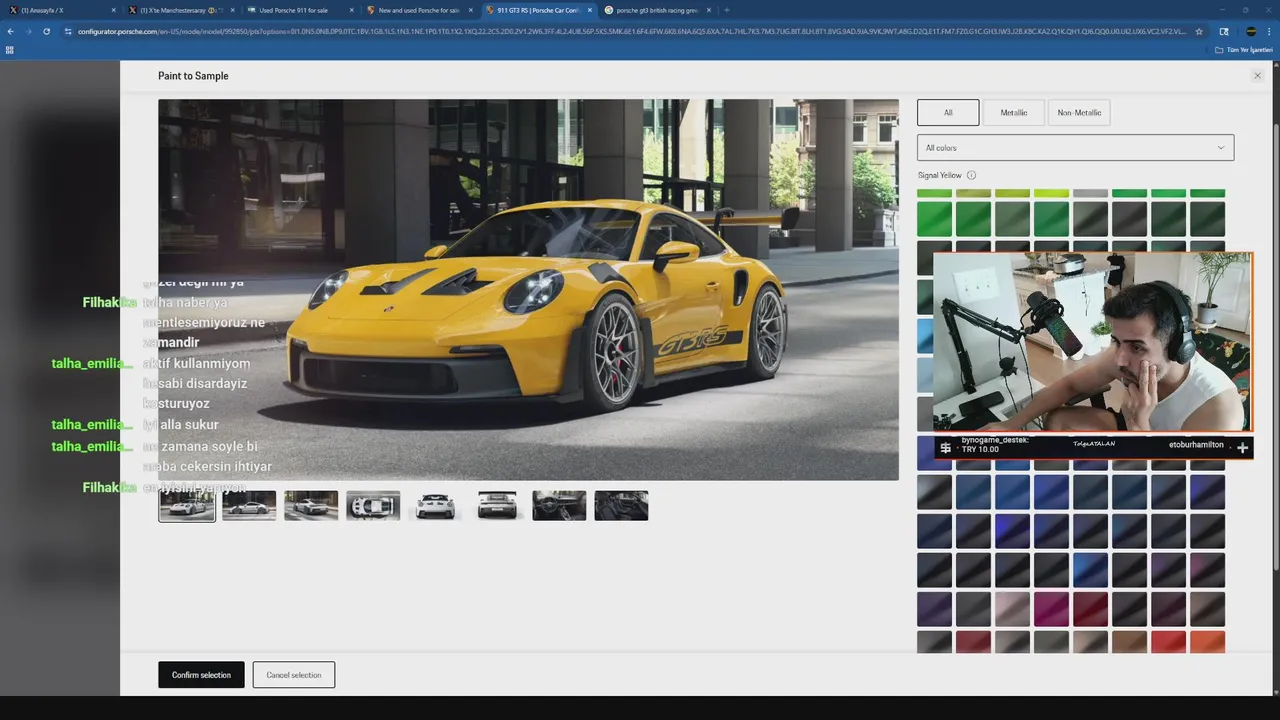Cancel the paint selection

click(x=294, y=675)
